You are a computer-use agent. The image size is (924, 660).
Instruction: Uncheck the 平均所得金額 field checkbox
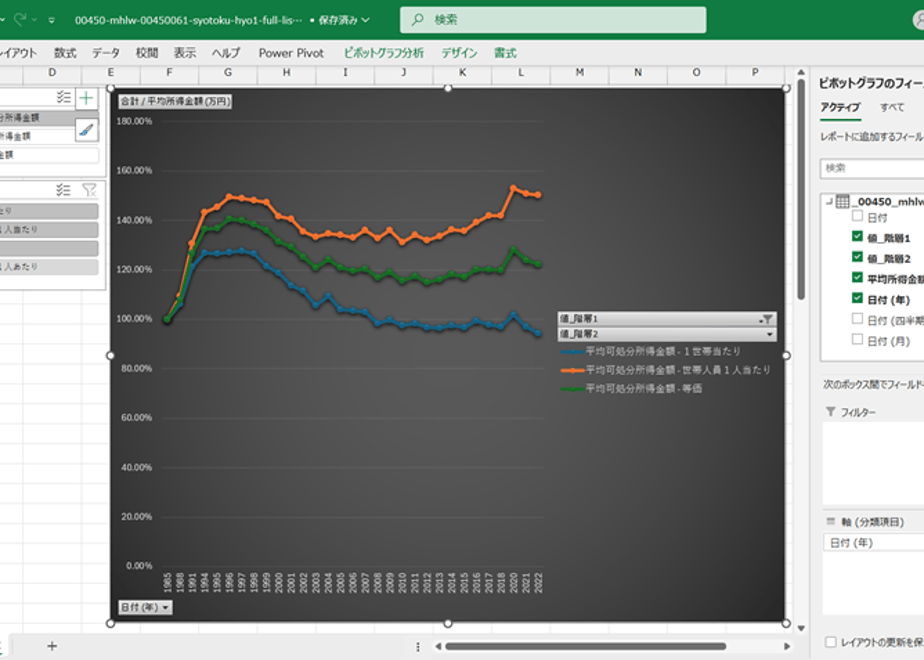857,278
